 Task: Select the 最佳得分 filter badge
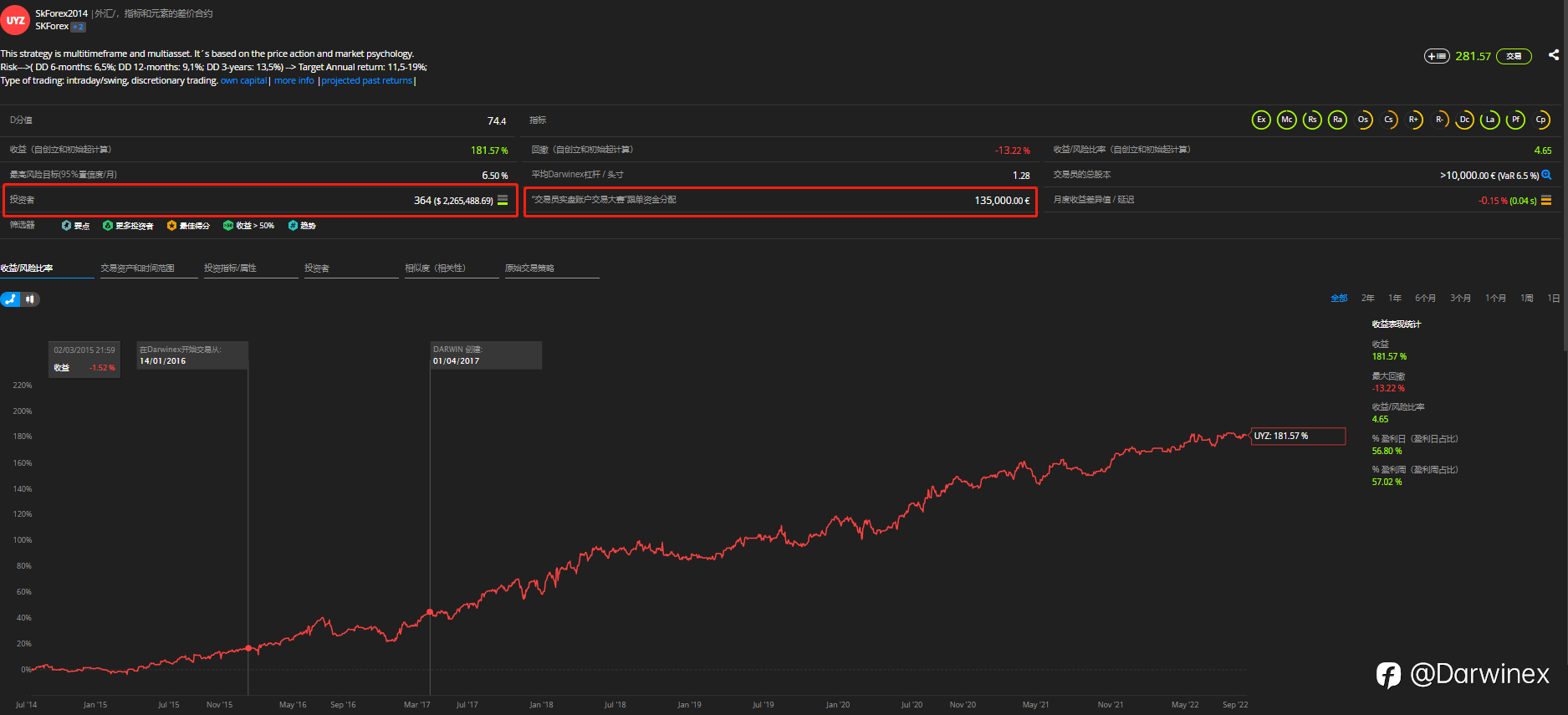coord(188,226)
